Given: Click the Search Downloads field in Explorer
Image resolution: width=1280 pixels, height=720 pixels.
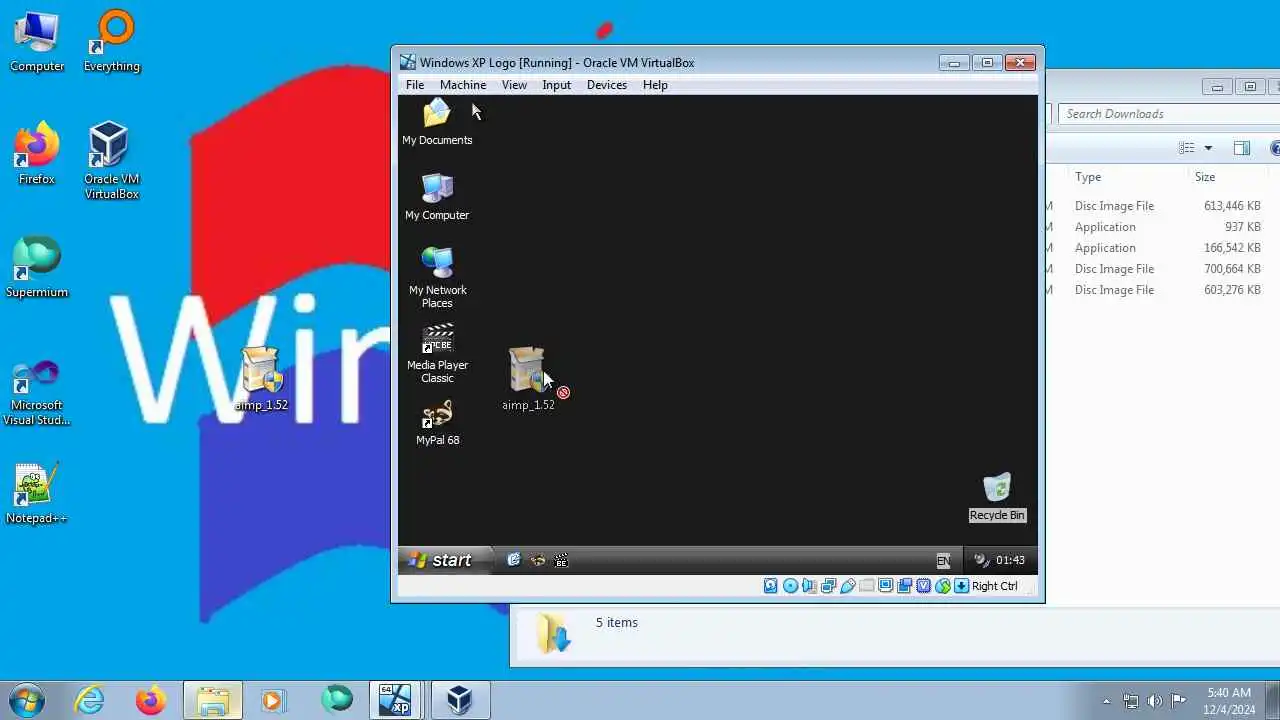Looking at the screenshot, I should pos(1169,114).
